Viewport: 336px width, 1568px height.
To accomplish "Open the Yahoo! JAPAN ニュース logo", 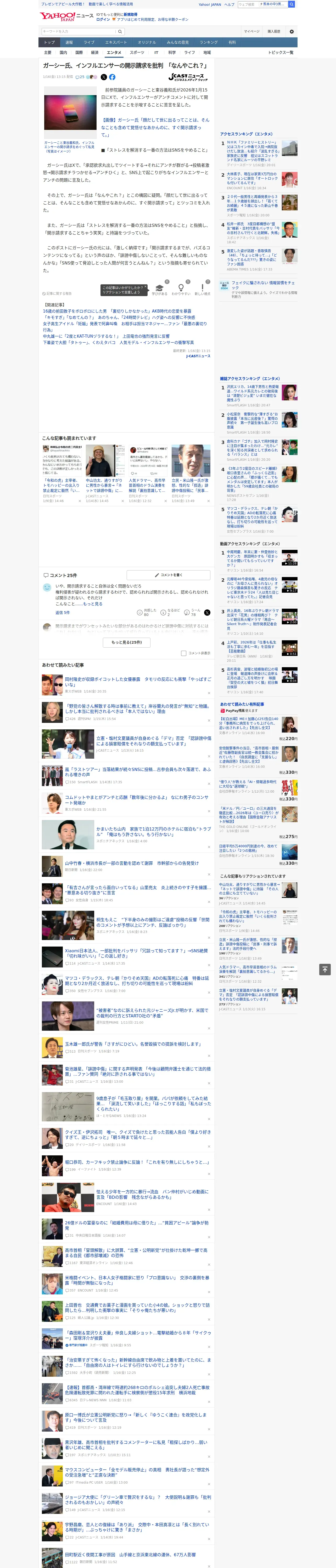I will coord(66,17).
